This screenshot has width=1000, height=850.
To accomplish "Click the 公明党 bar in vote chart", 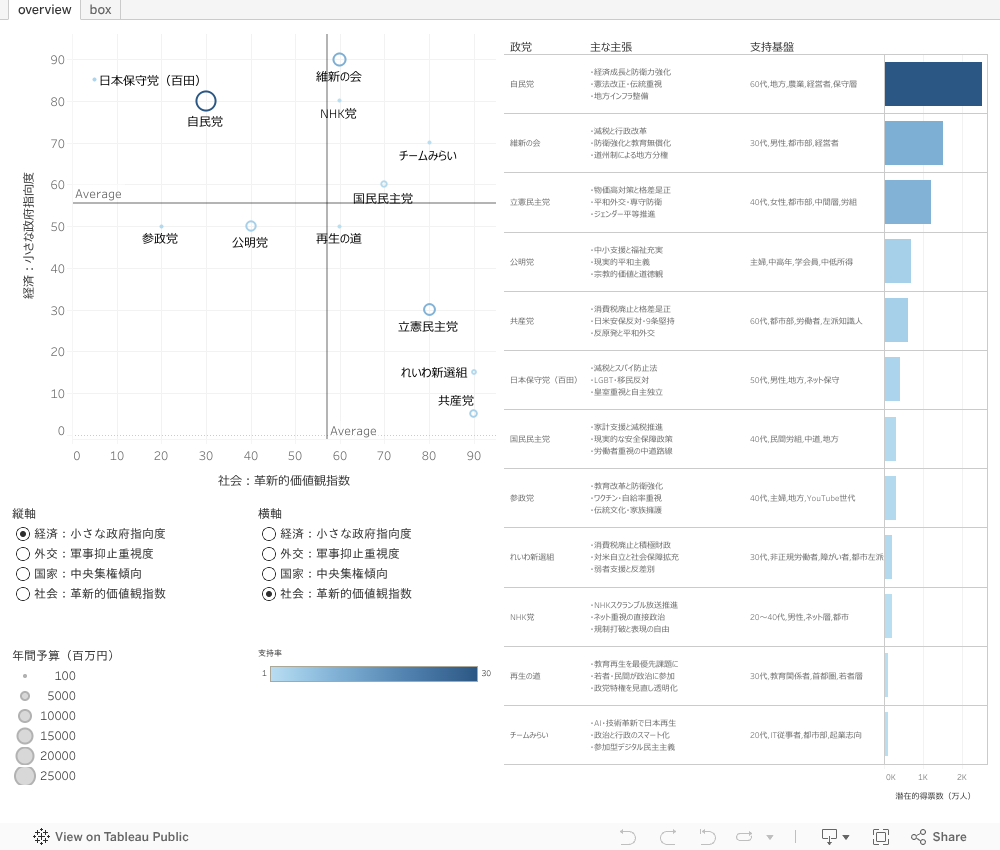I will coord(898,261).
